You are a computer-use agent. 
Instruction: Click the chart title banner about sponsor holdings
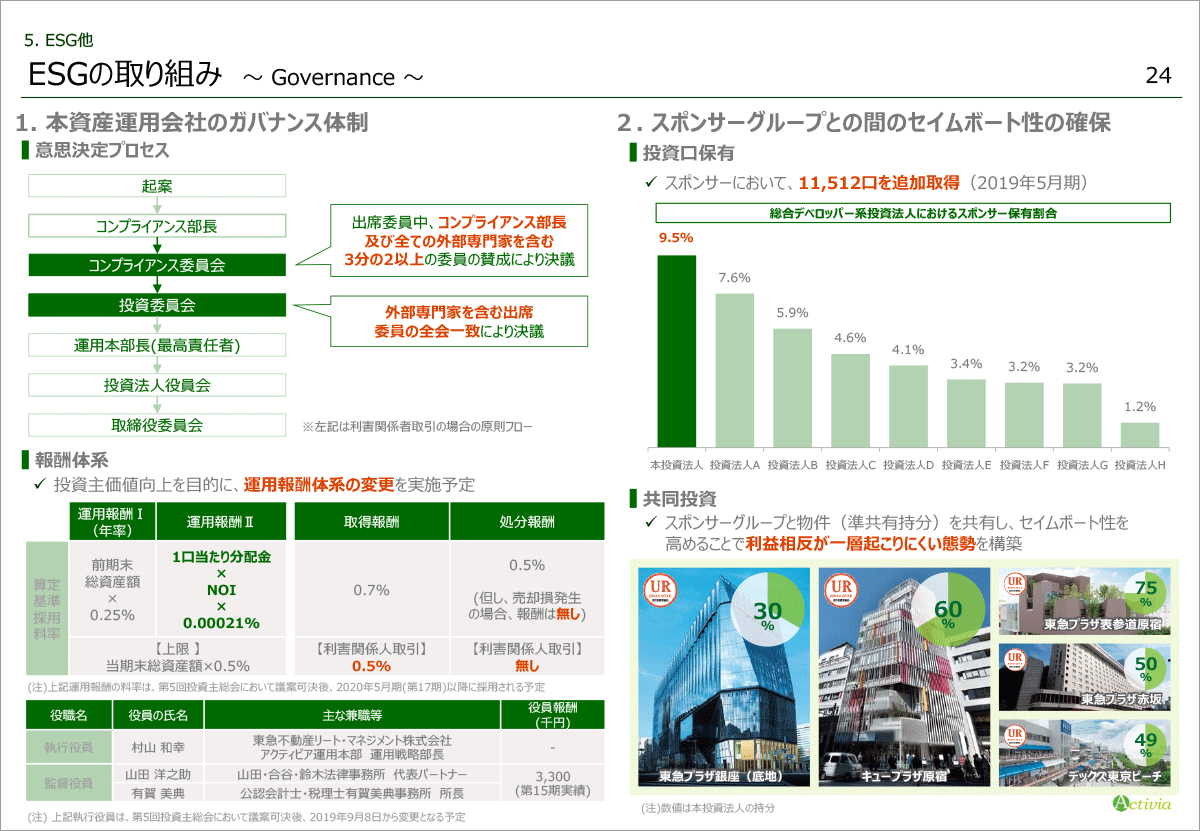point(912,213)
